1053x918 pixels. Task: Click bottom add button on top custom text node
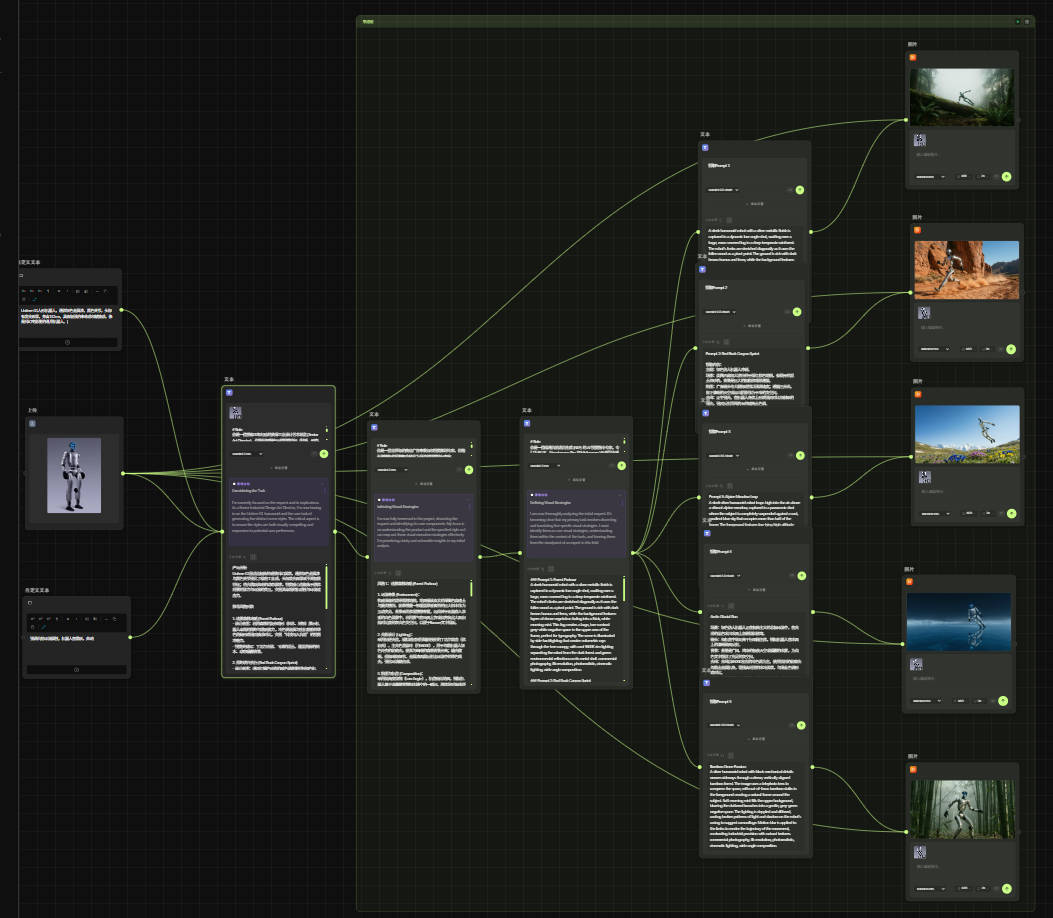pyautogui.click(x=67, y=342)
